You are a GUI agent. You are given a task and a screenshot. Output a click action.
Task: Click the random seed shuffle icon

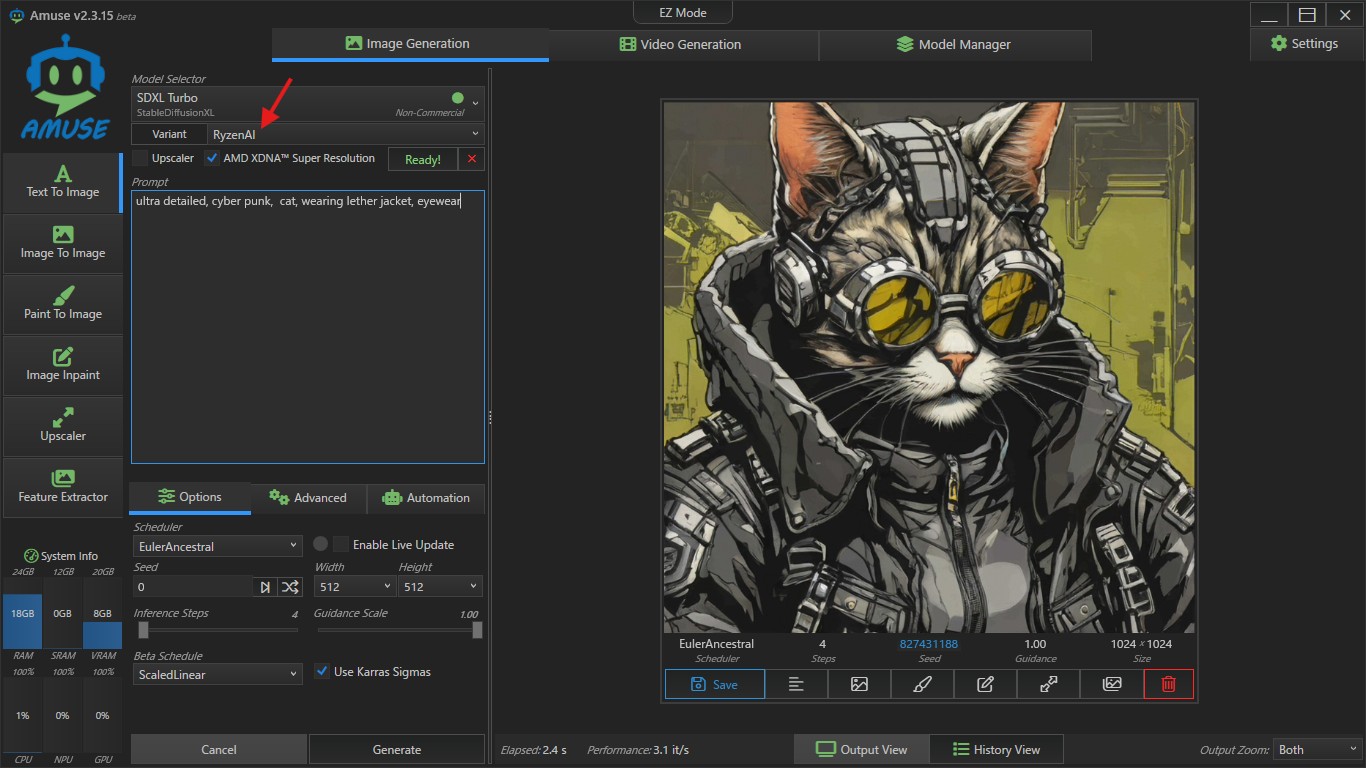pos(290,587)
